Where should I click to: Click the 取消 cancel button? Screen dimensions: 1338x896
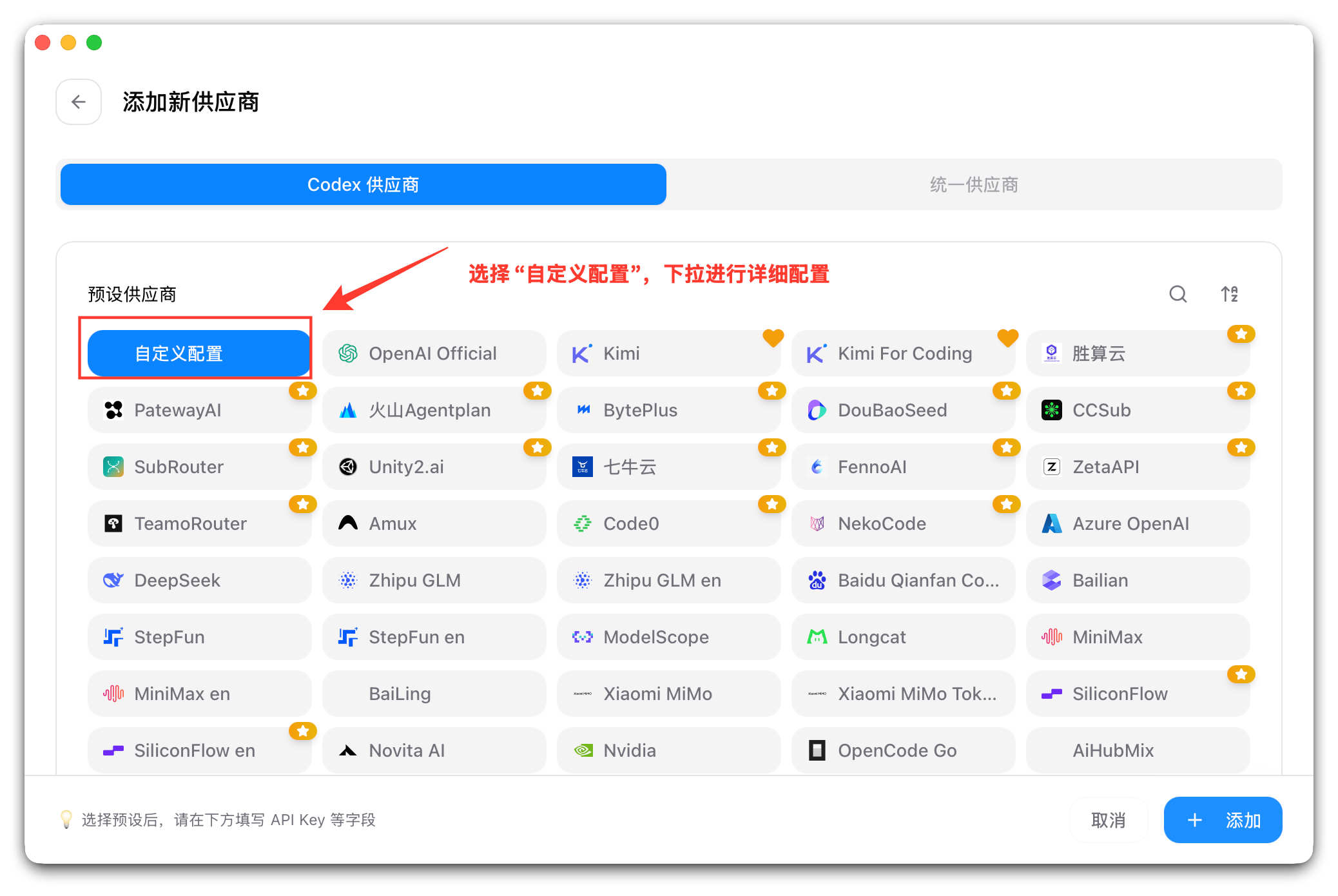click(x=1109, y=820)
